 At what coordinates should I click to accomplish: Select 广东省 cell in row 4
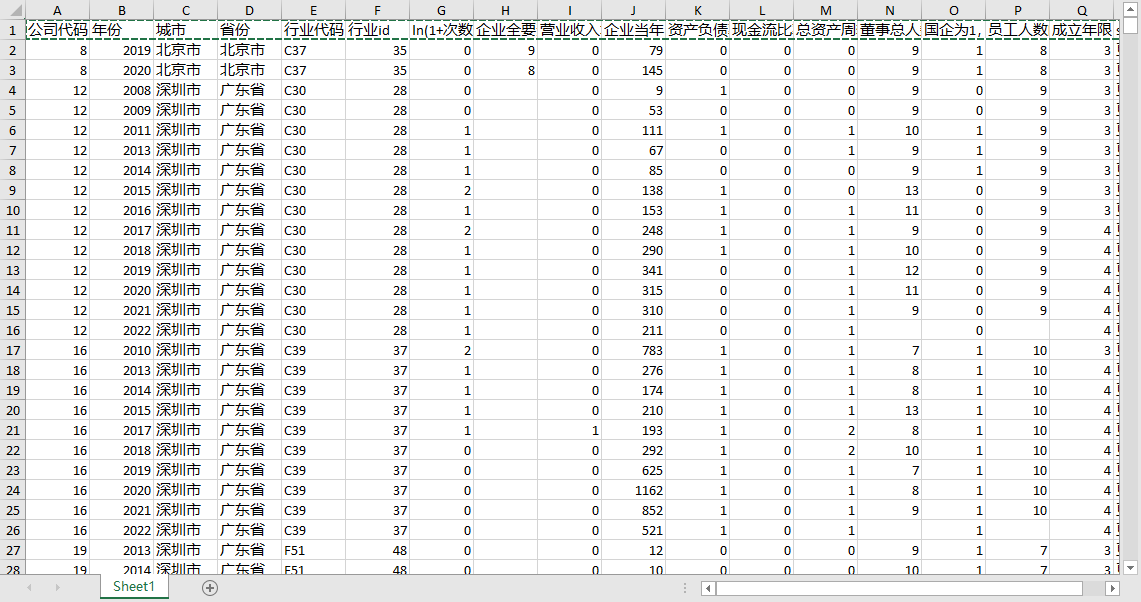250,90
